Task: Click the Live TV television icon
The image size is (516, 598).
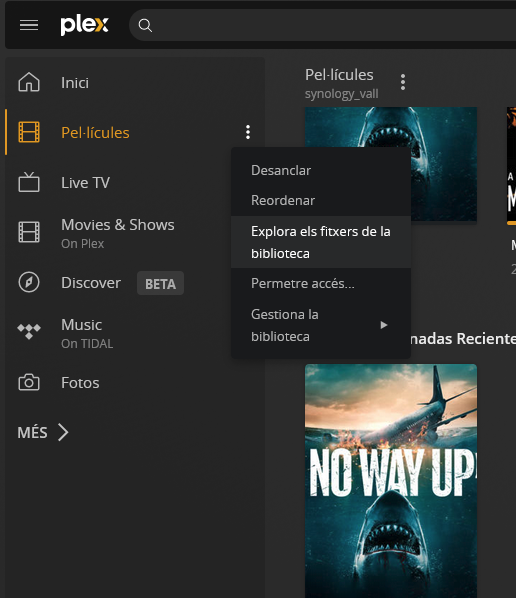Action: click(29, 182)
